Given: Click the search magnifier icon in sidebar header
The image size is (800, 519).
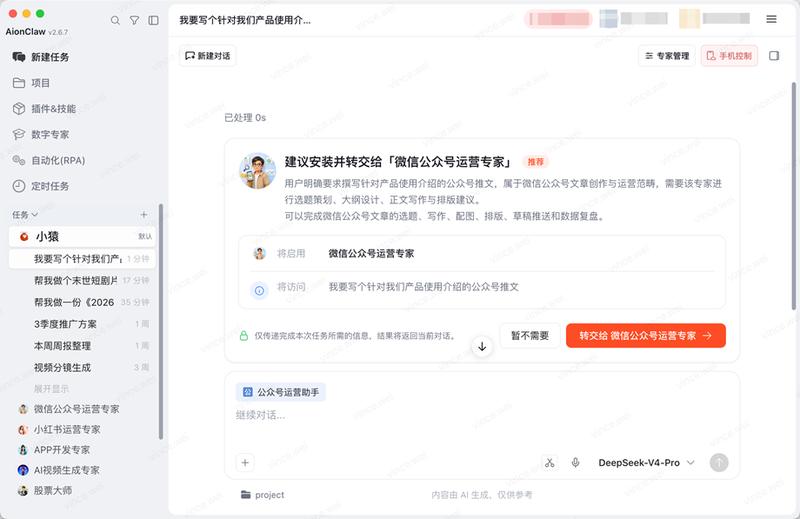Looking at the screenshot, I should point(115,20).
